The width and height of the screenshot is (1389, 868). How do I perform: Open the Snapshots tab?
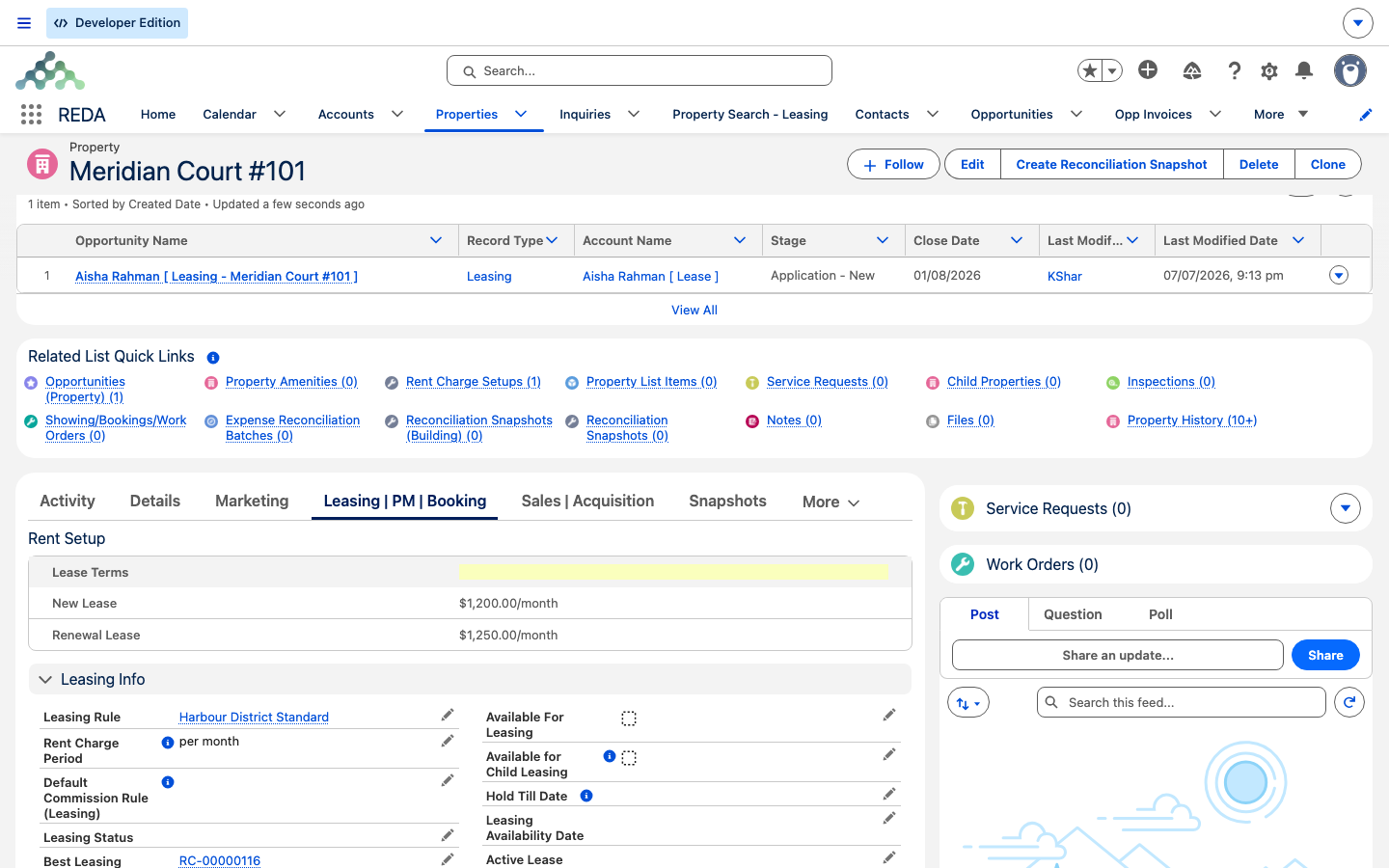(727, 502)
